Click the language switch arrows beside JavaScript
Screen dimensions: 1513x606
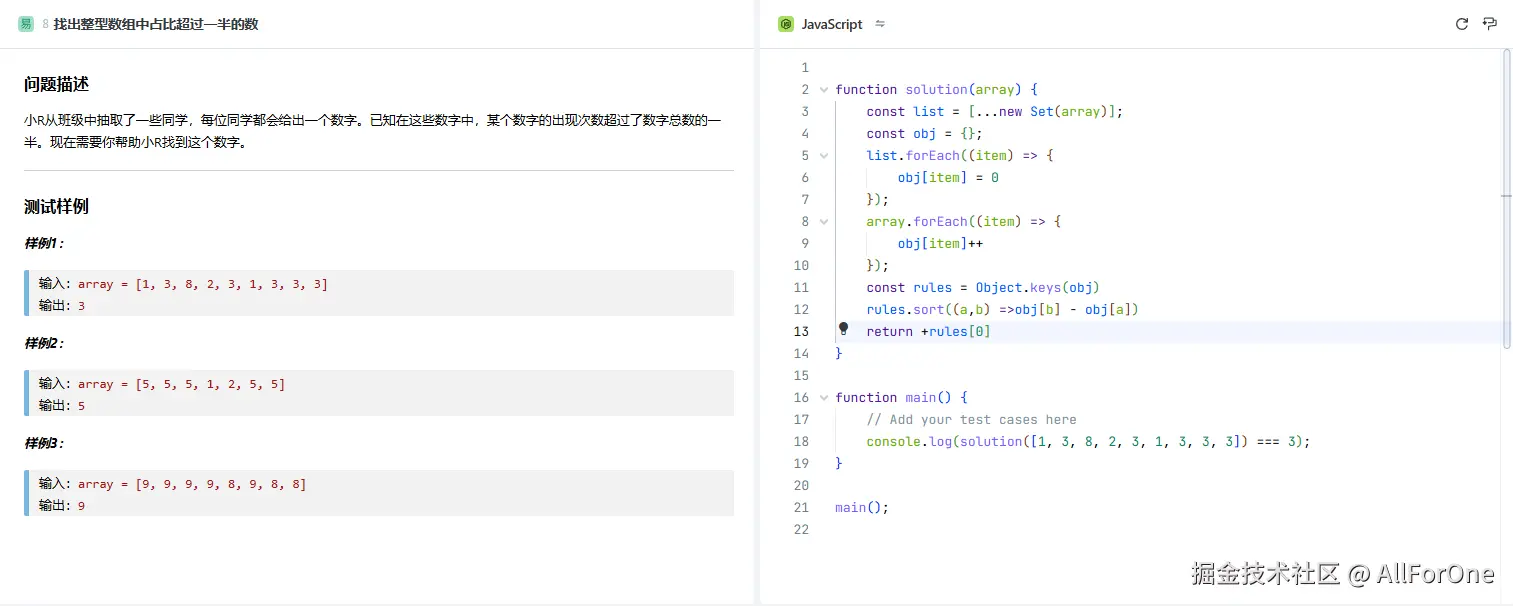pyautogui.click(x=879, y=23)
